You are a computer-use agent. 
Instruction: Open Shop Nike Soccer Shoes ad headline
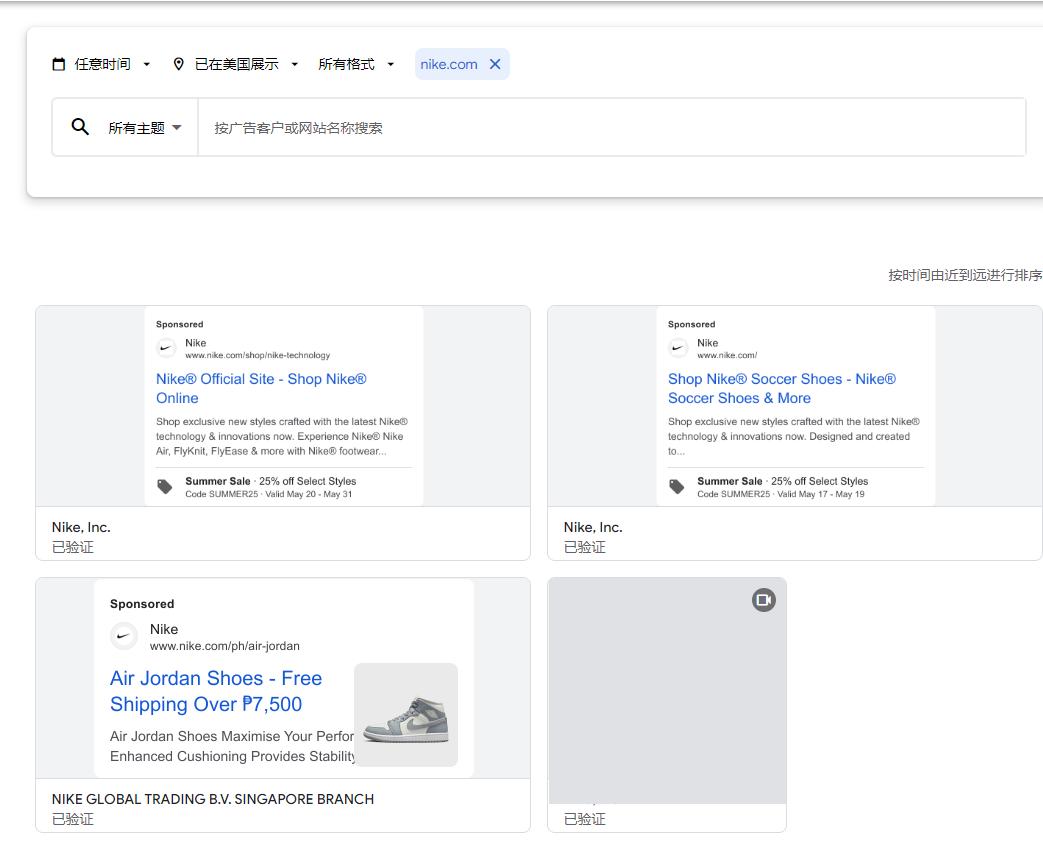[781, 388]
